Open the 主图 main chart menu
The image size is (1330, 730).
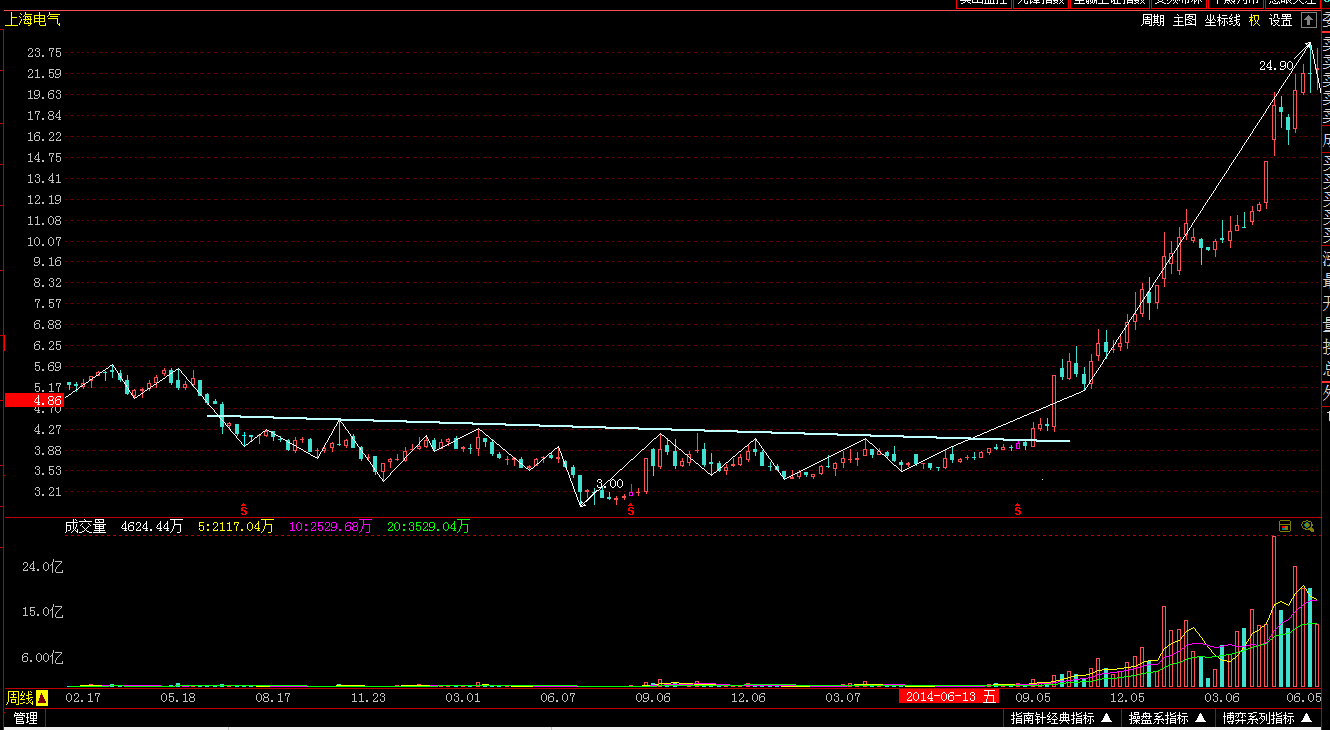[x=1185, y=20]
